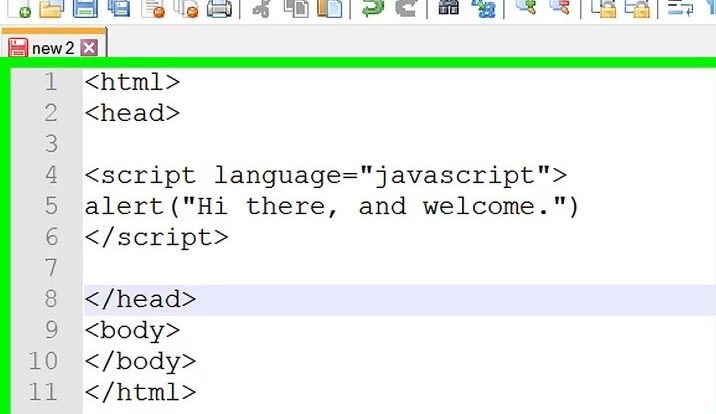Screen dimensions: 716x414
Task: Close the 'new 2' tab
Action: click(x=89, y=47)
